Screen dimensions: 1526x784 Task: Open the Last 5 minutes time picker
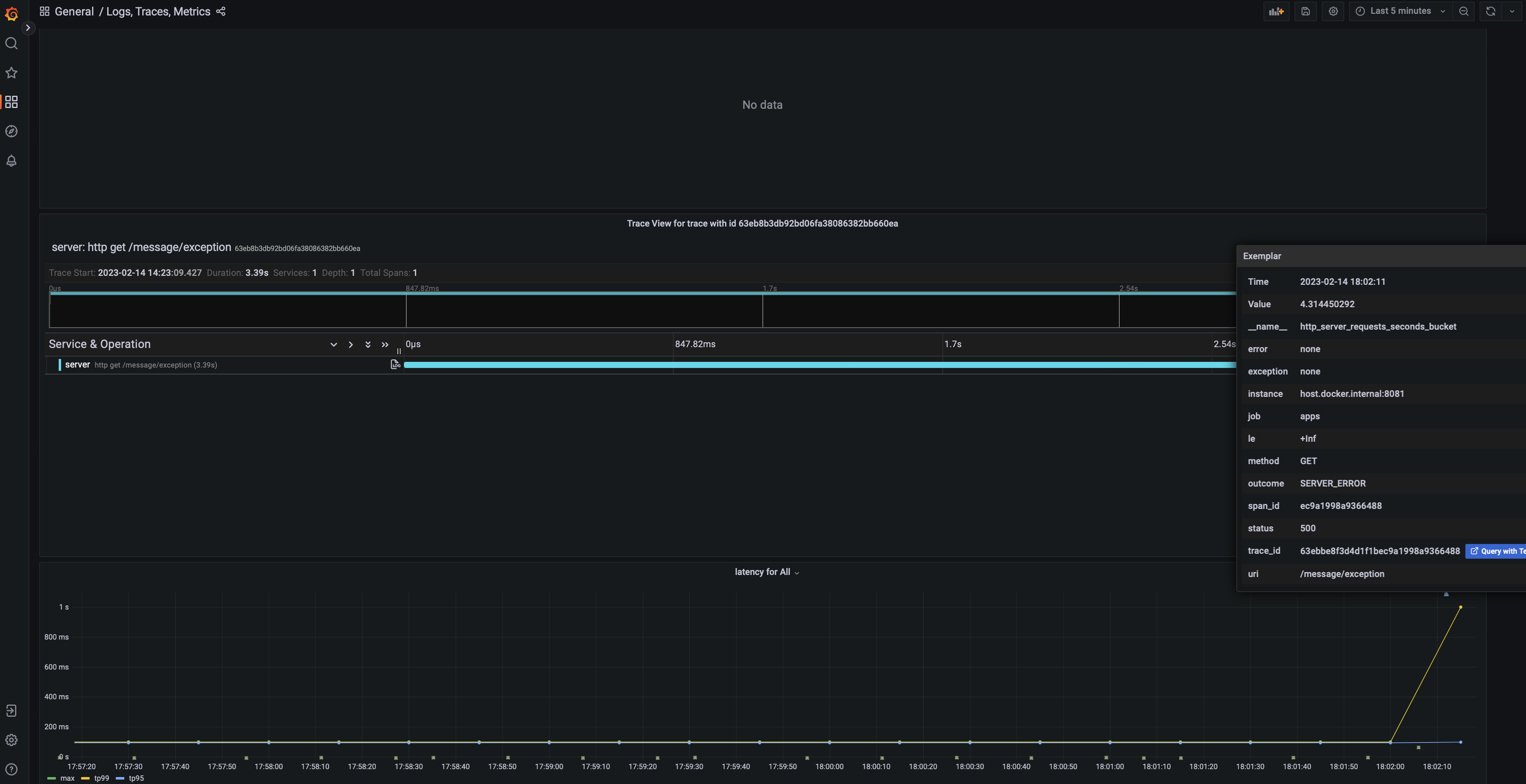point(1400,11)
